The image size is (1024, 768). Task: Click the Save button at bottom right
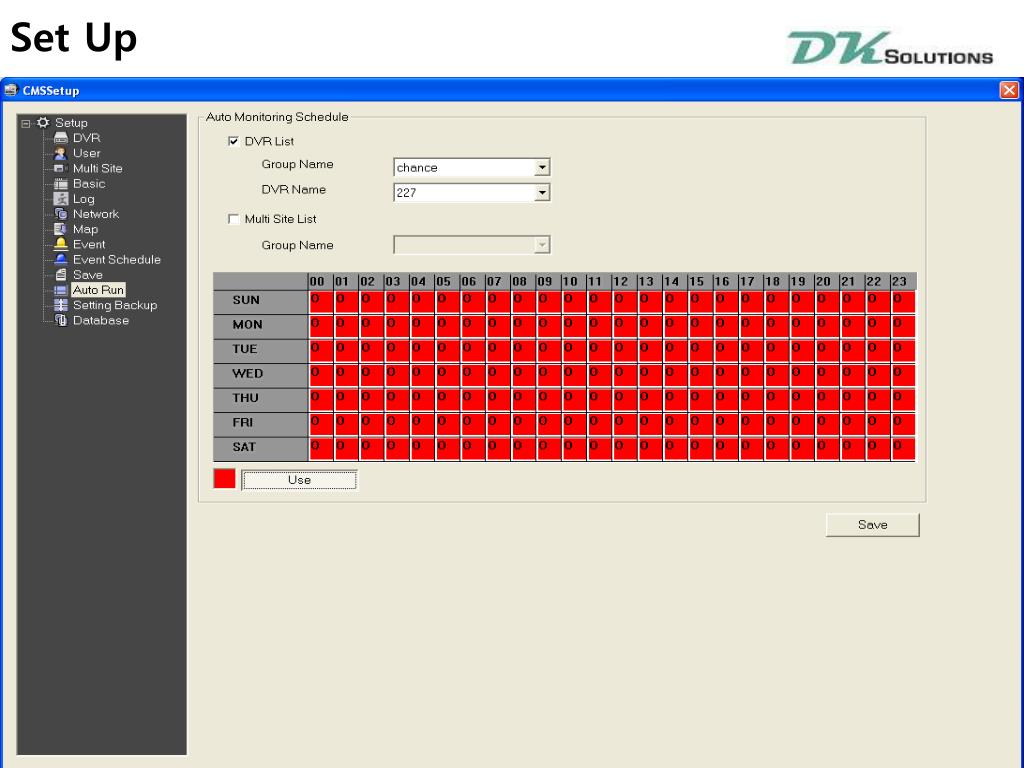point(872,525)
